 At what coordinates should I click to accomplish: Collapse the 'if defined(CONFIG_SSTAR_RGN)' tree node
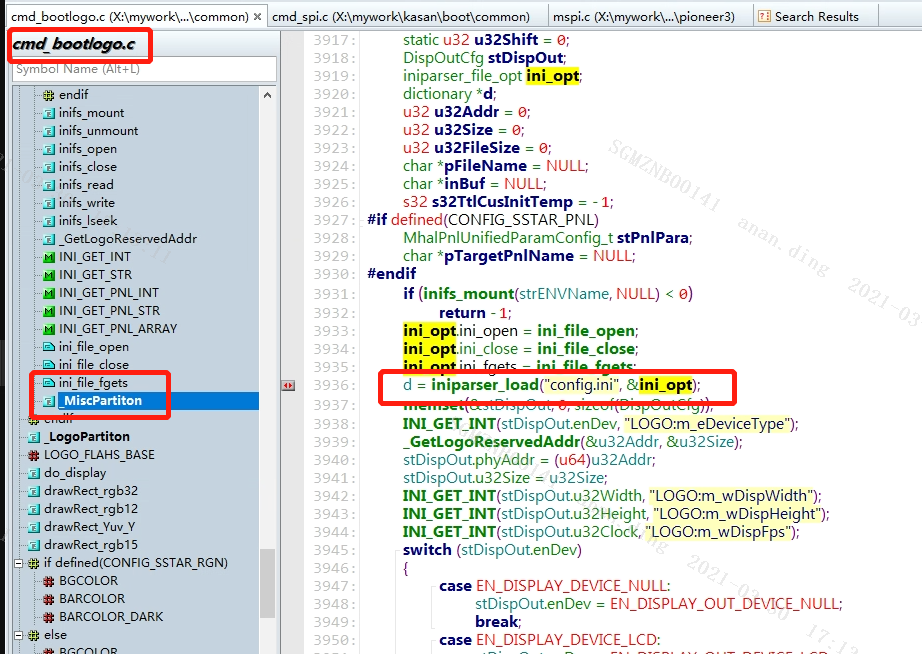[20, 563]
